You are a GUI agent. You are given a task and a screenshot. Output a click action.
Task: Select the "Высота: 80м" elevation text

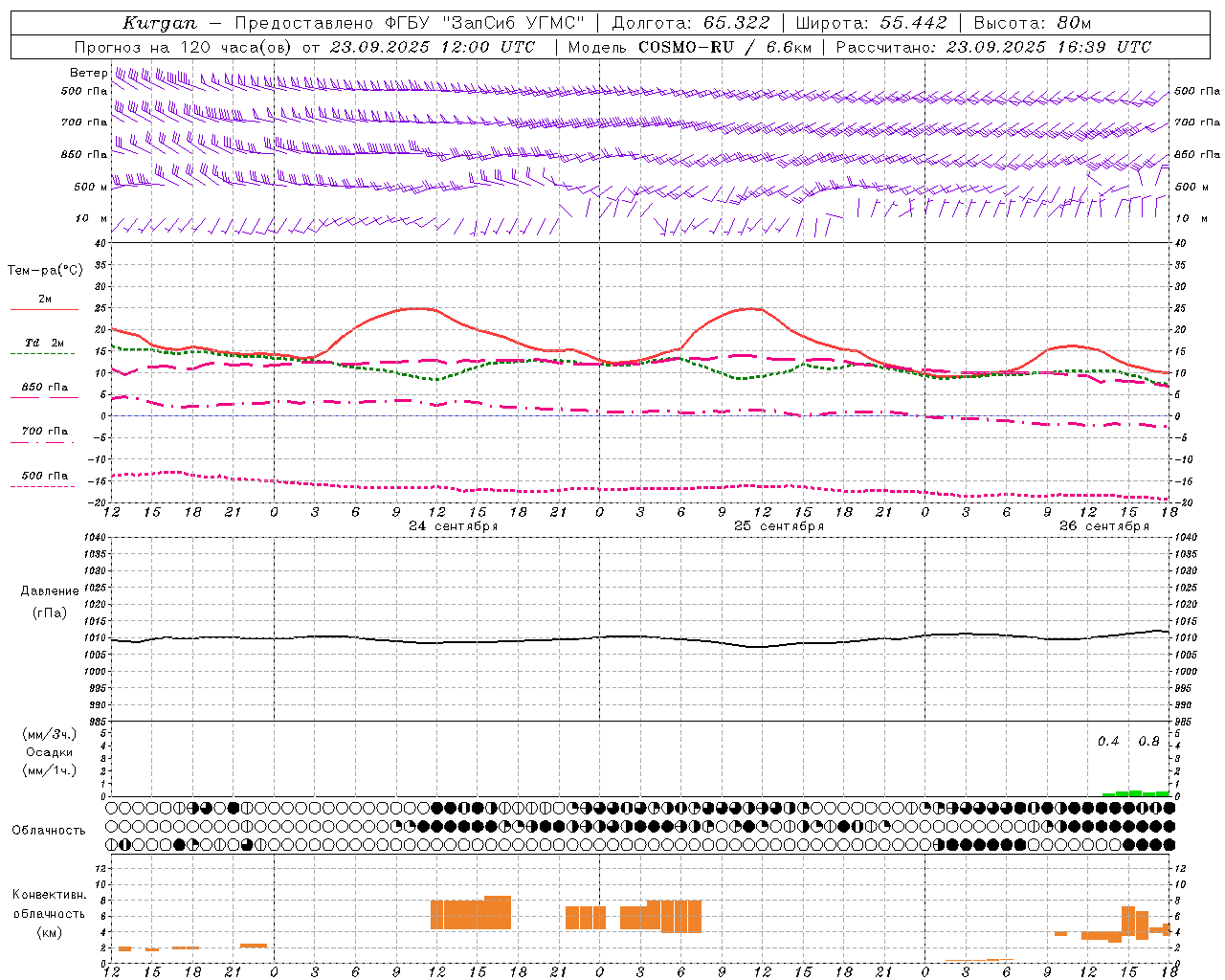tap(1032, 23)
